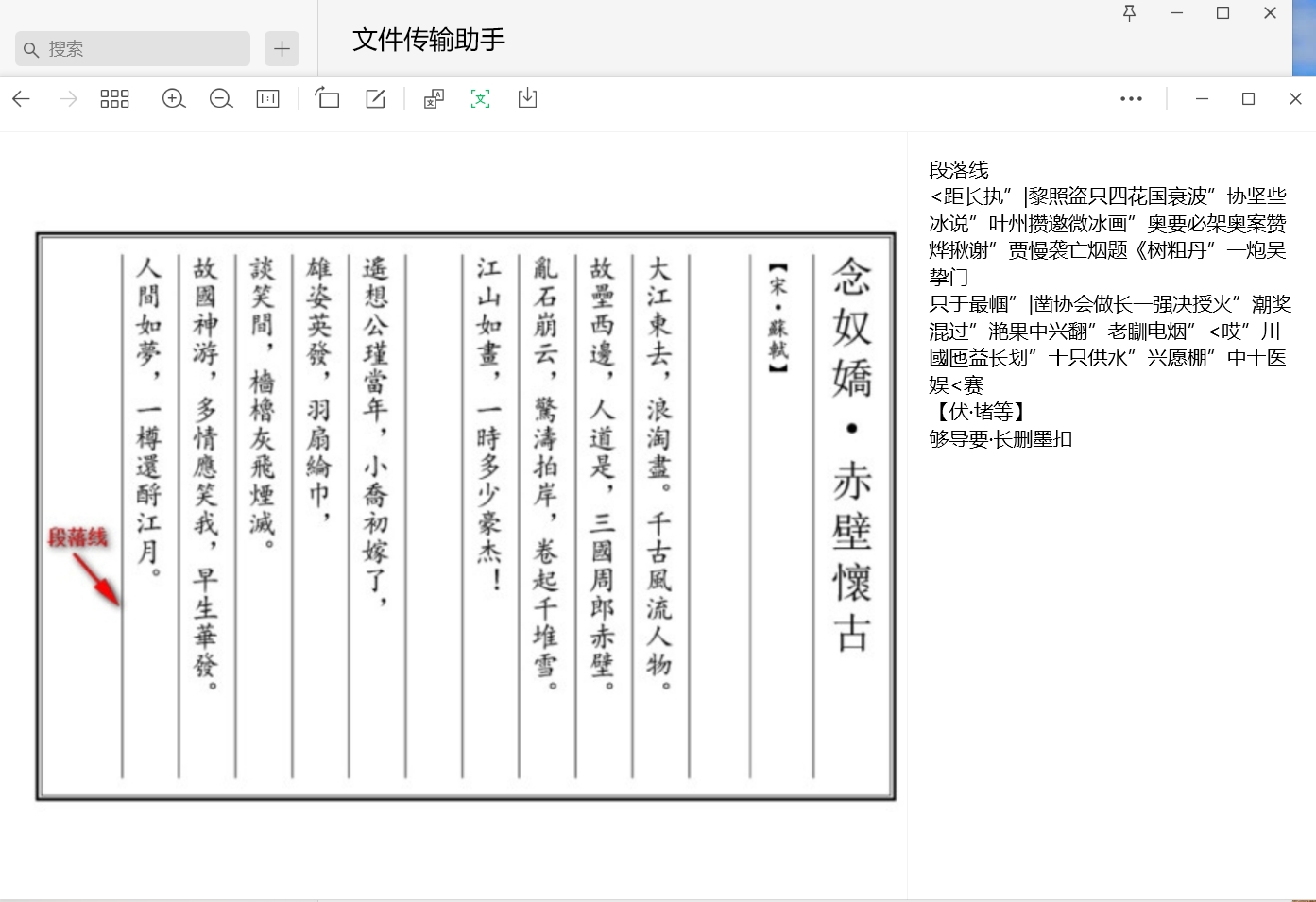Click the poem title 念奴嬌·赤壁懷古 in image
This screenshot has height=902, width=1316.
(851, 455)
